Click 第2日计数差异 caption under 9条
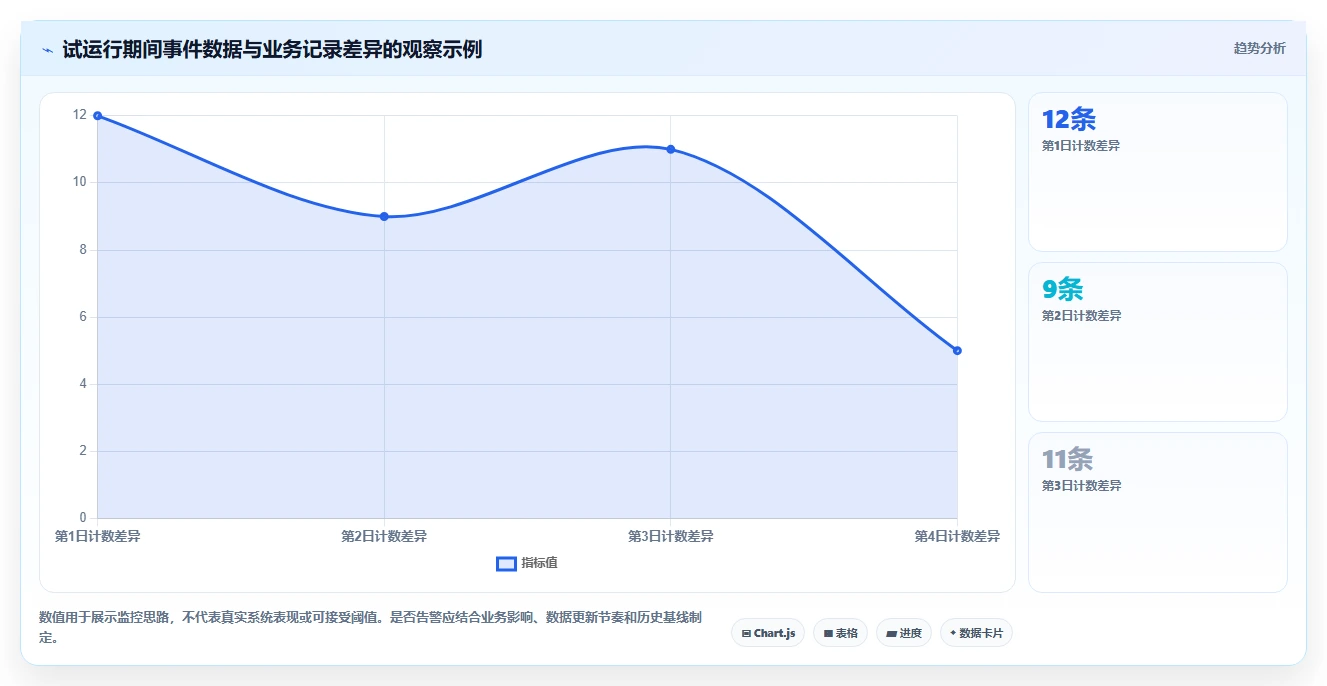Viewport: 1327px width, 686px height. 1081,315
